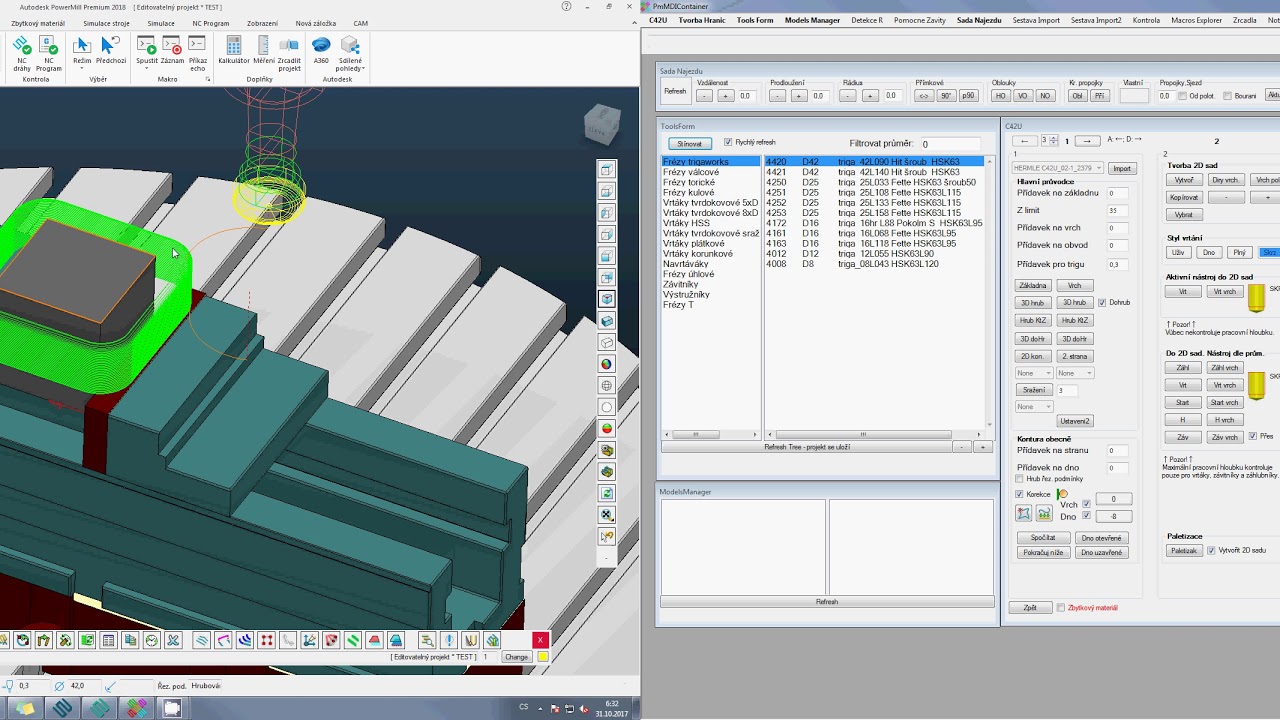Toggle the Dno checkbox under Korekce

pyautogui.click(x=1087, y=516)
